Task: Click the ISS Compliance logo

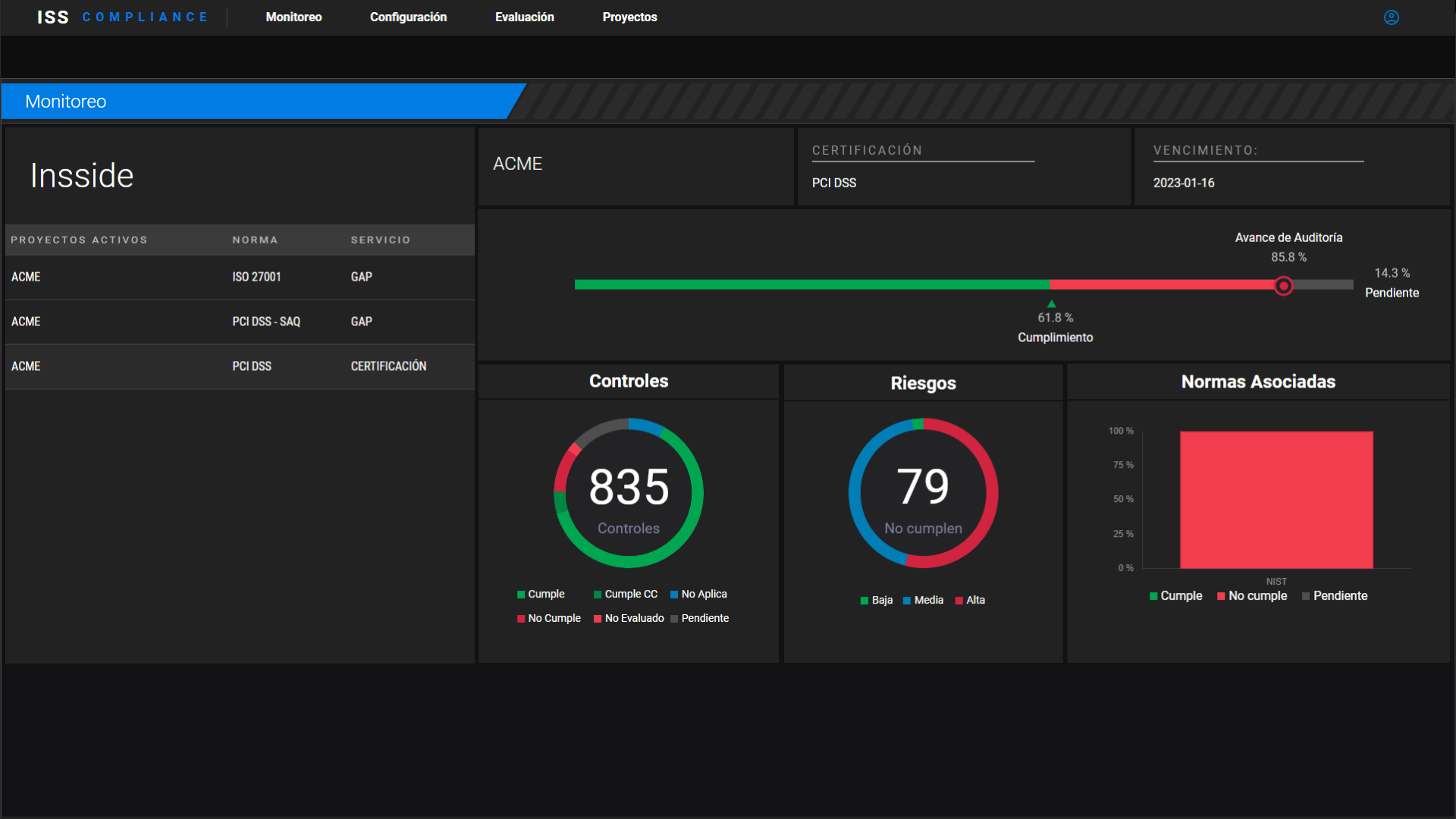Action: pos(122,17)
